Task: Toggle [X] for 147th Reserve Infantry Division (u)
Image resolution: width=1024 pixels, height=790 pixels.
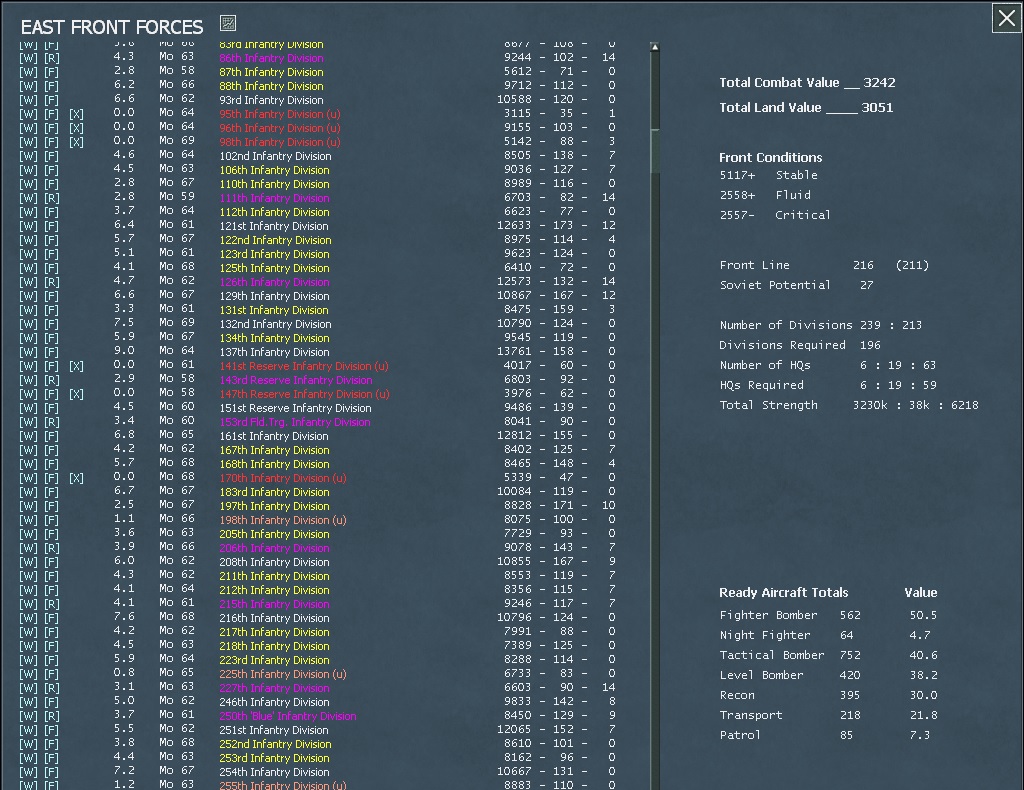Action: click(76, 394)
